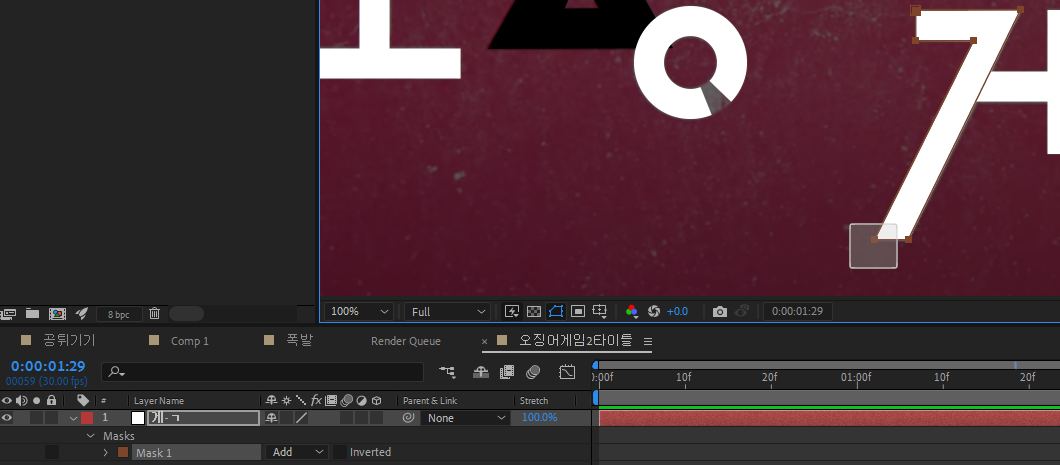Click the timeline current time 0:00:01:29

coord(48,366)
